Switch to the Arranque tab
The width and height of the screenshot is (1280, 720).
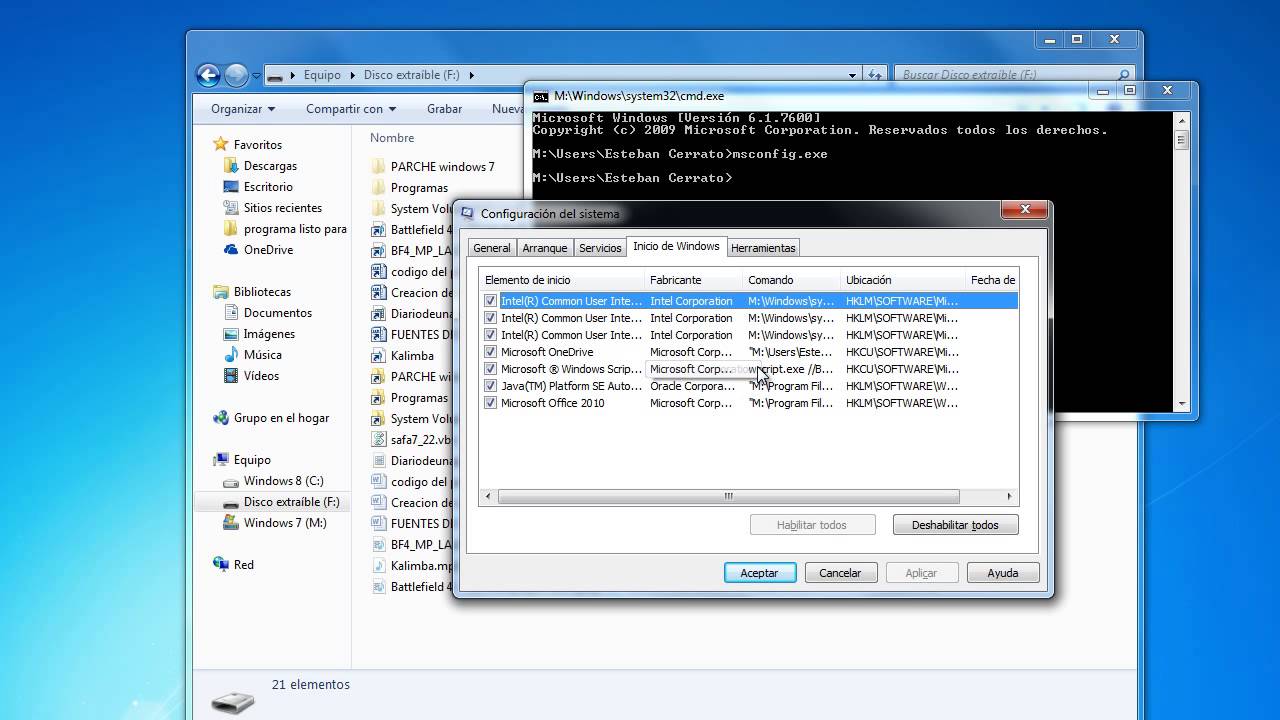(x=545, y=248)
